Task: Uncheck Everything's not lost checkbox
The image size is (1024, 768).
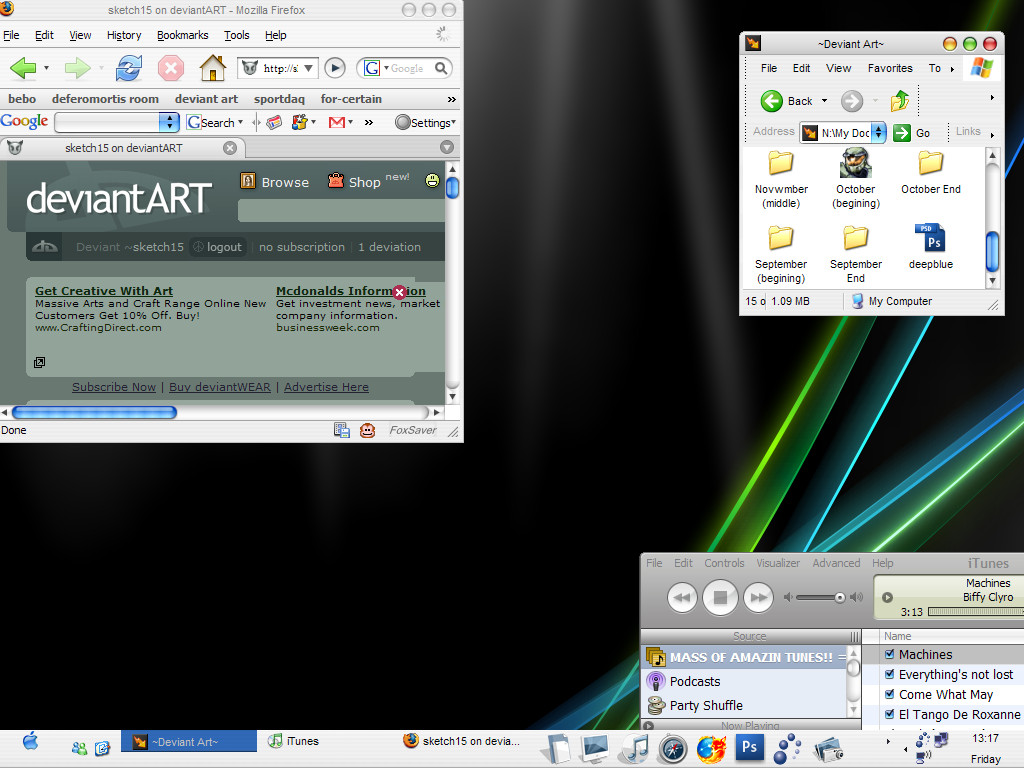Action: tap(889, 674)
